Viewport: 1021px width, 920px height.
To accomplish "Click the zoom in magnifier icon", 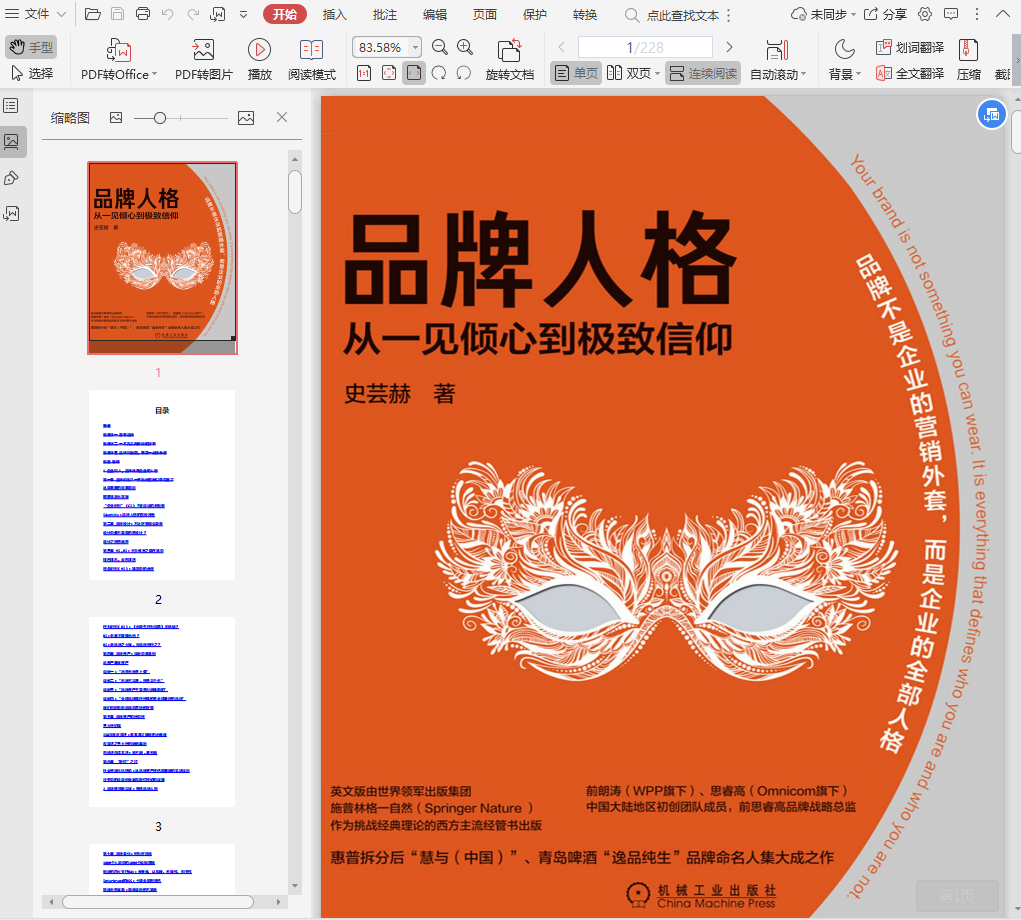I will (x=465, y=47).
